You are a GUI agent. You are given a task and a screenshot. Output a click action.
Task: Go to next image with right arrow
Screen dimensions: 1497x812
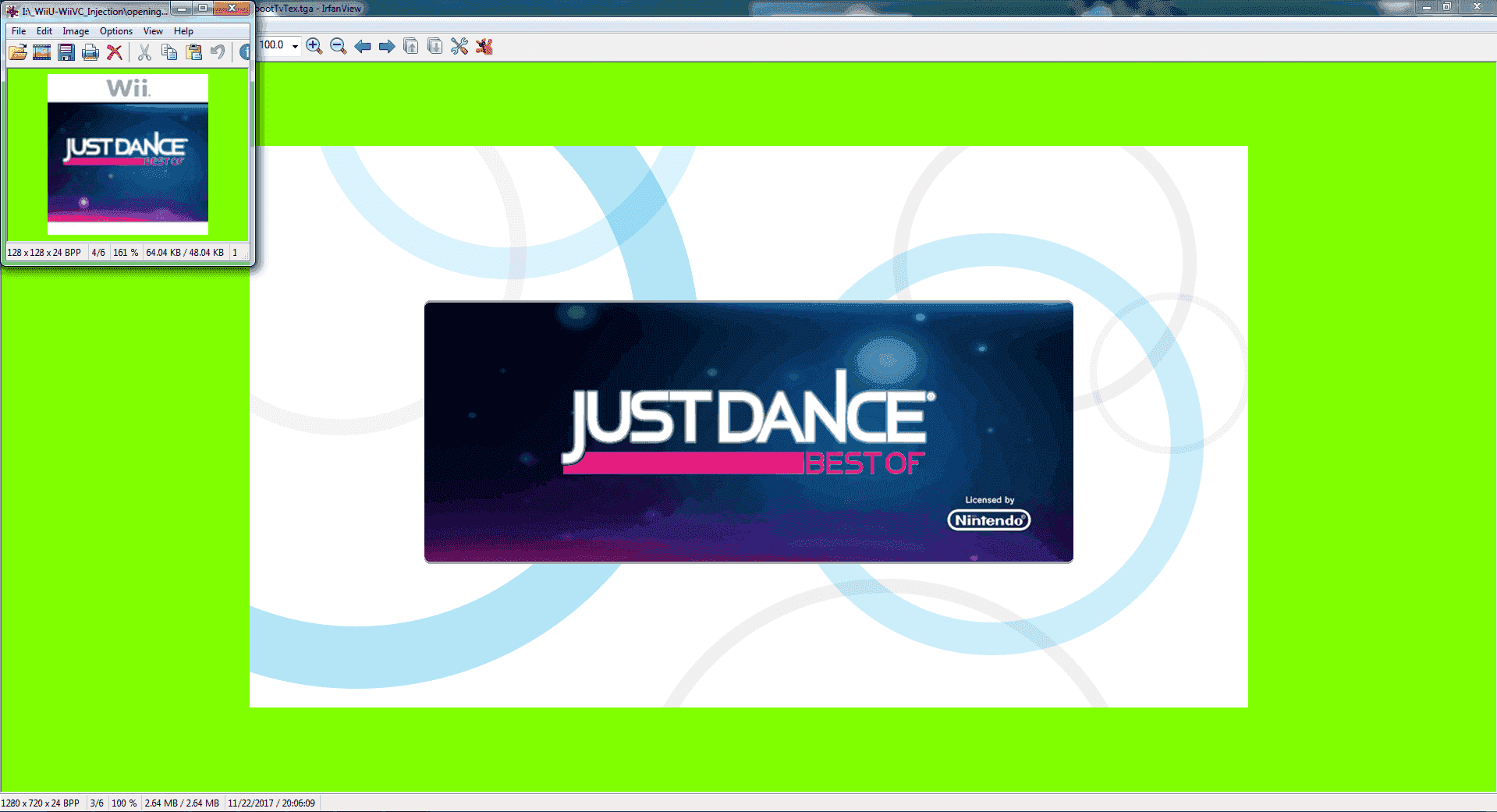[387, 46]
